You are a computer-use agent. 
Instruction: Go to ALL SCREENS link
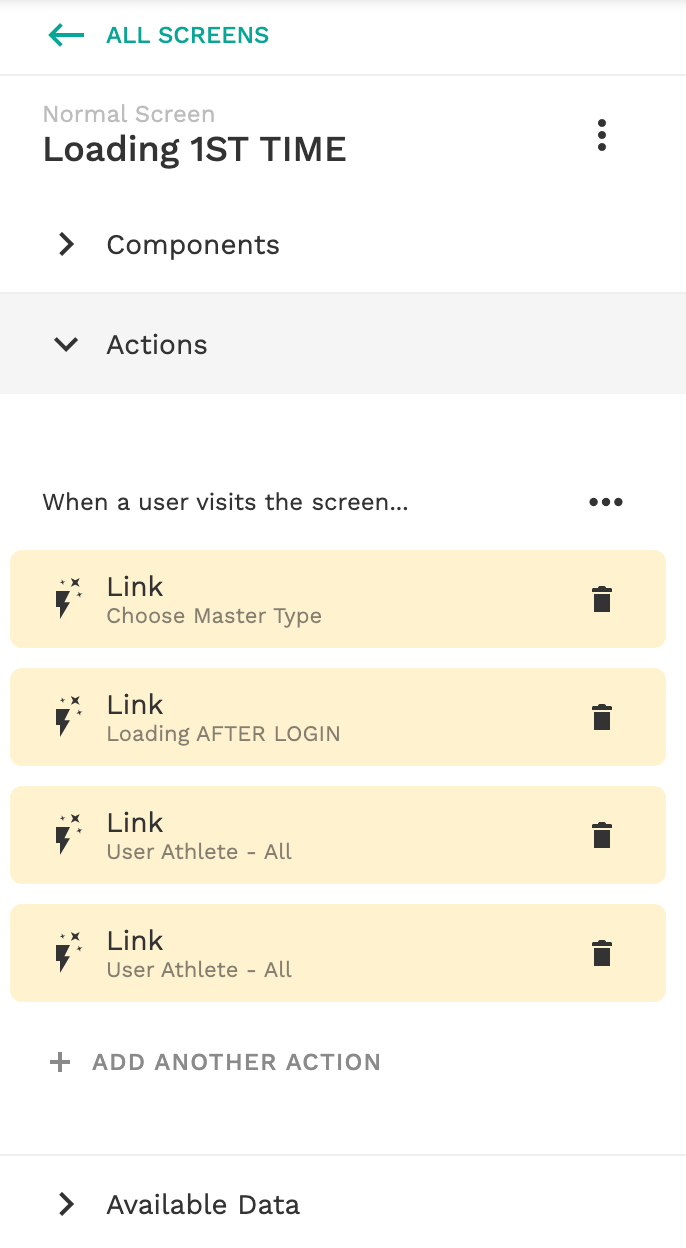[187, 36]
